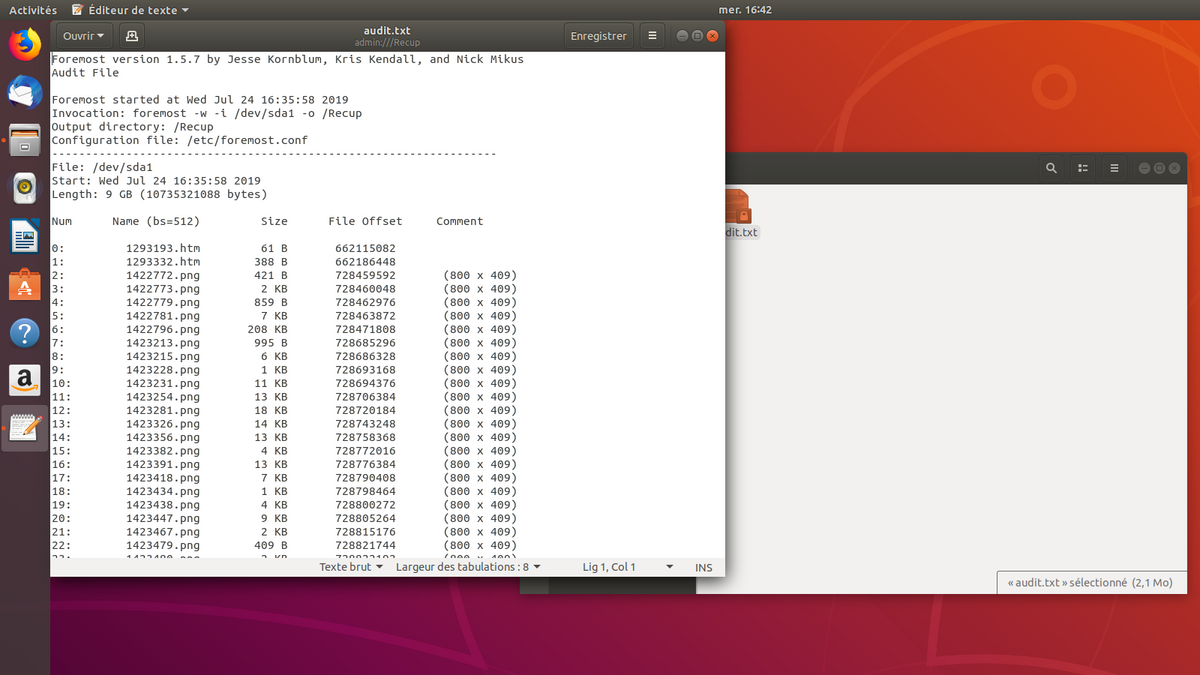The image size is (1200, 675).
Task: Click Activités in the top bar
Action: 33,10
